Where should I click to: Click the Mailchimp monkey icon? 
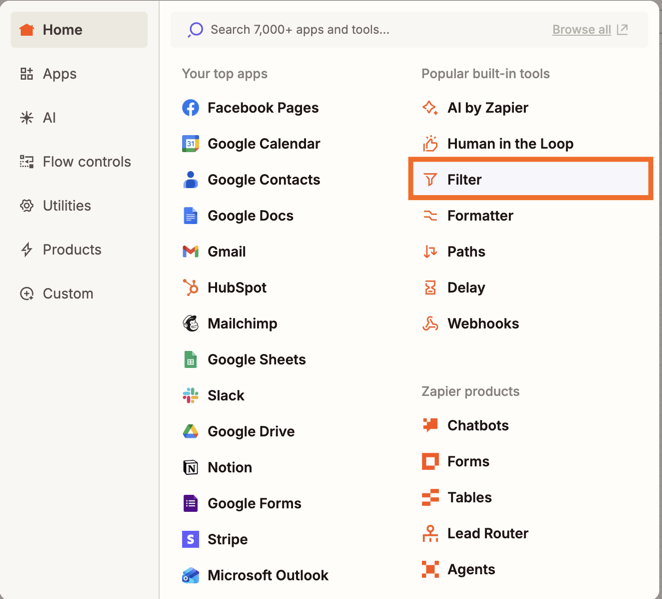[x=190, y=323]
